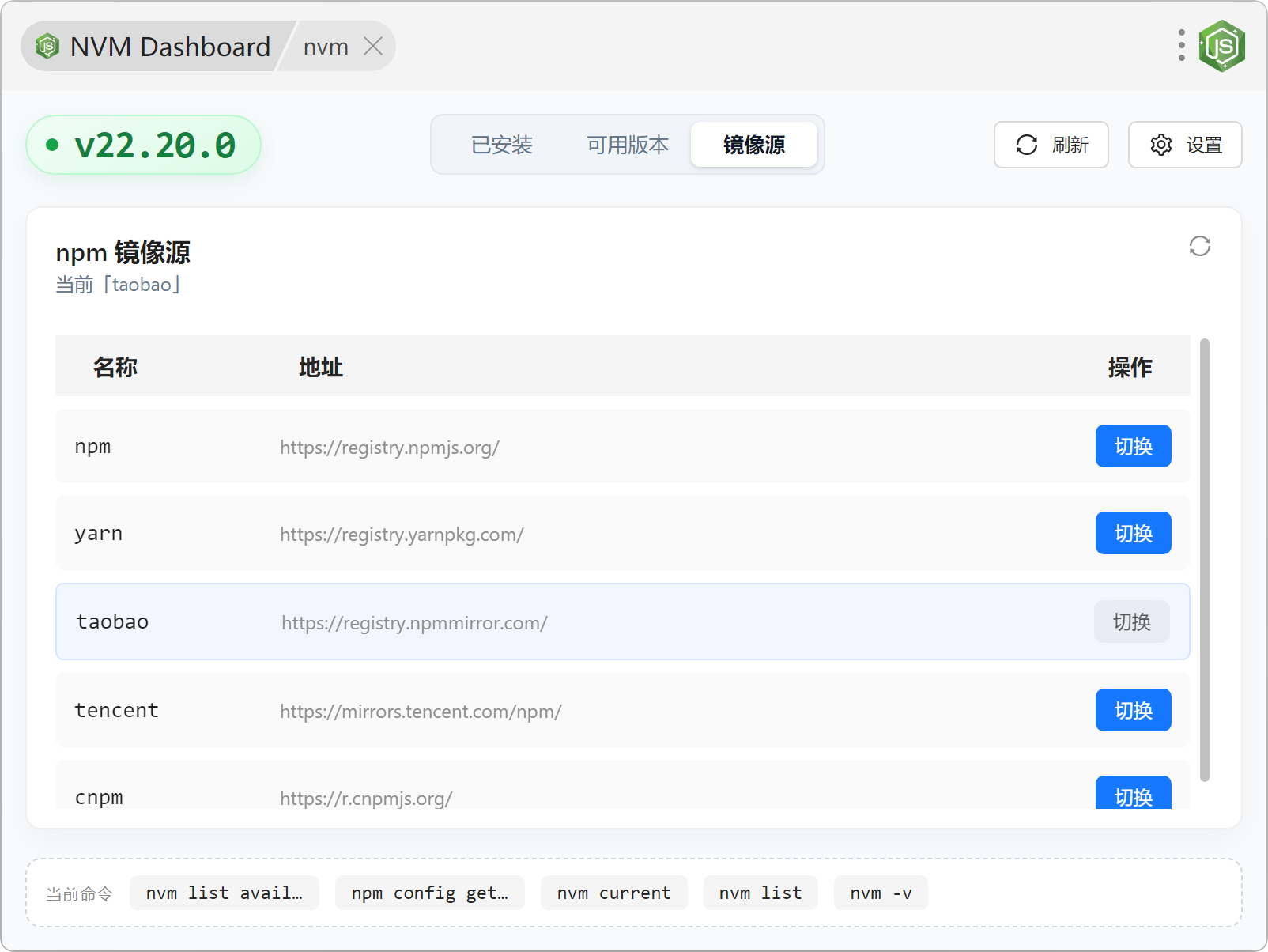1268x952 pixels.
Task: Switch registry to npm mirror
Action: pos(1132,446)
